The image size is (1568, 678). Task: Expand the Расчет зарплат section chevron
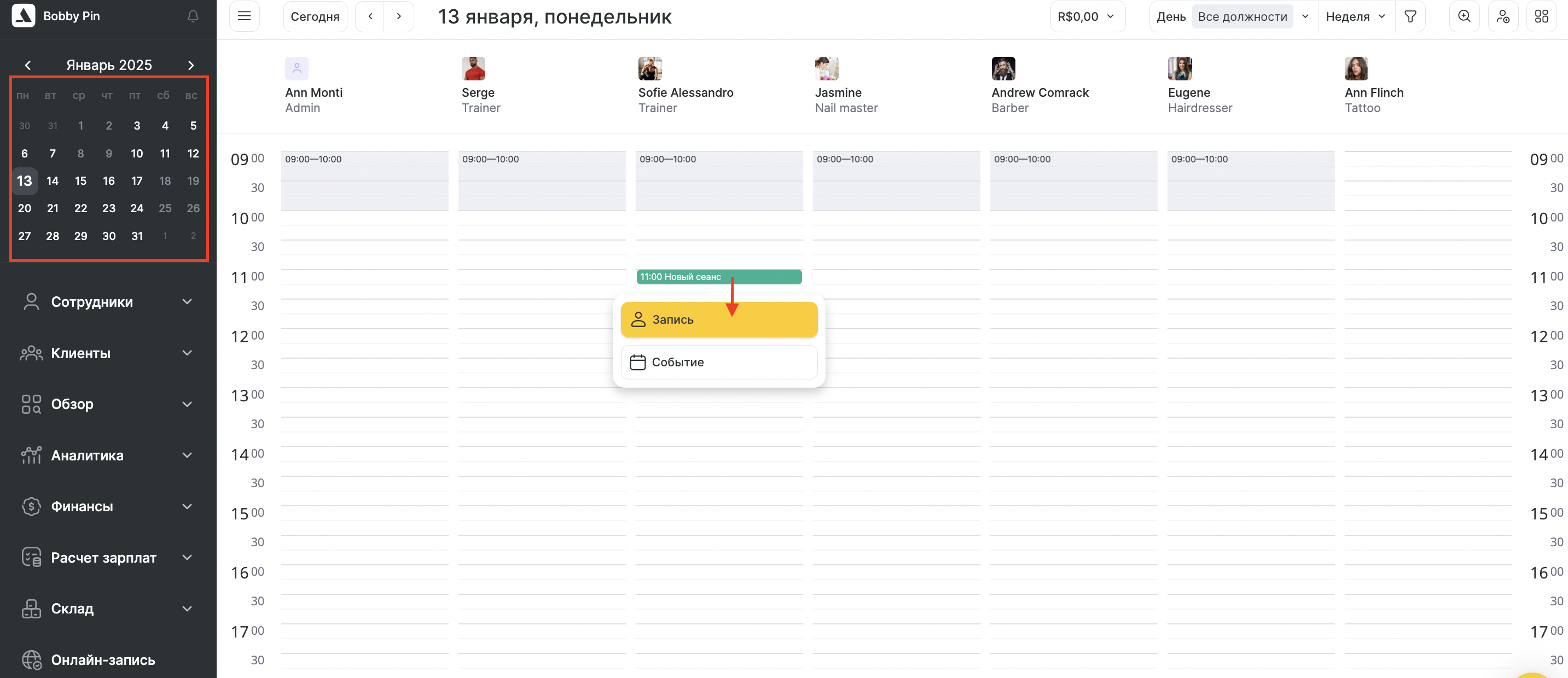click(x=188, y=558)
